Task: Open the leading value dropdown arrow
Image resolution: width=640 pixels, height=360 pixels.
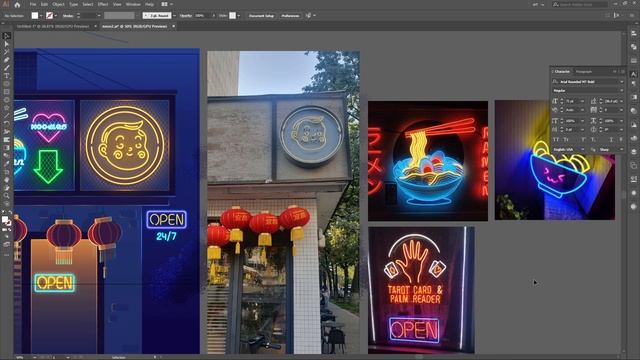Action: pos(621,101)
